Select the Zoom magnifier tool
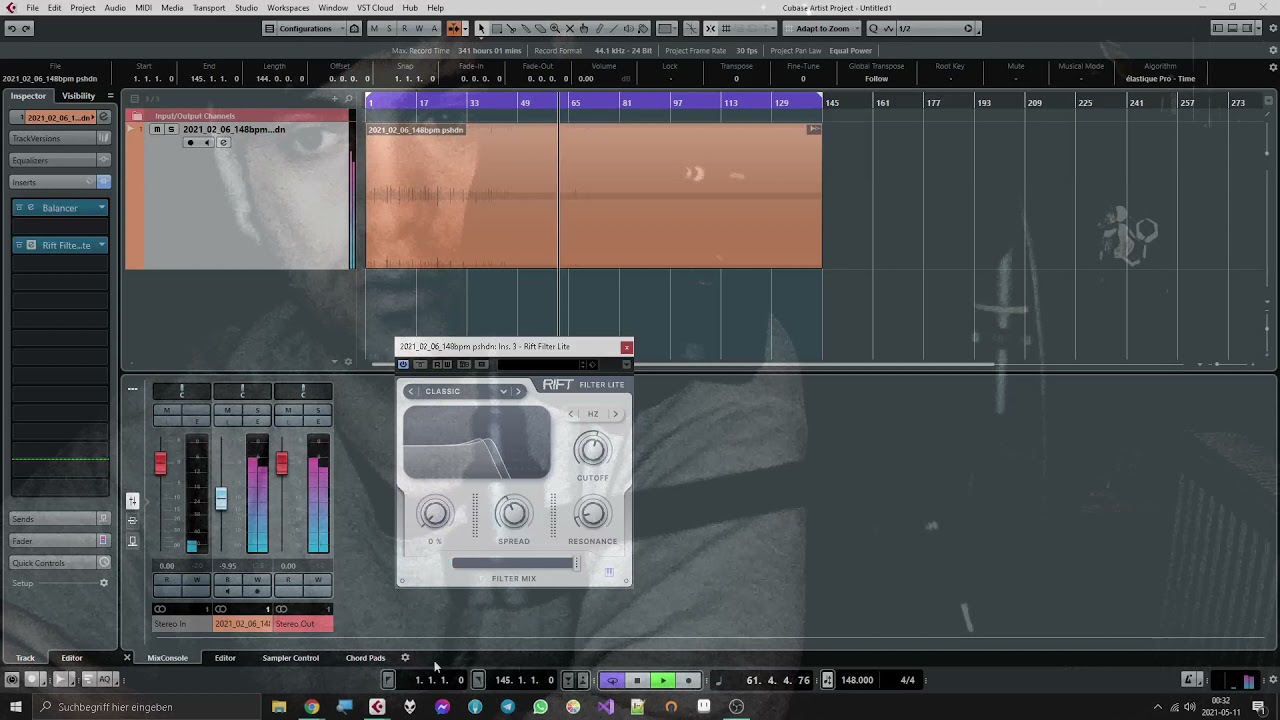The height and width of the screenshot is (720, 1280). click(555, 28)
